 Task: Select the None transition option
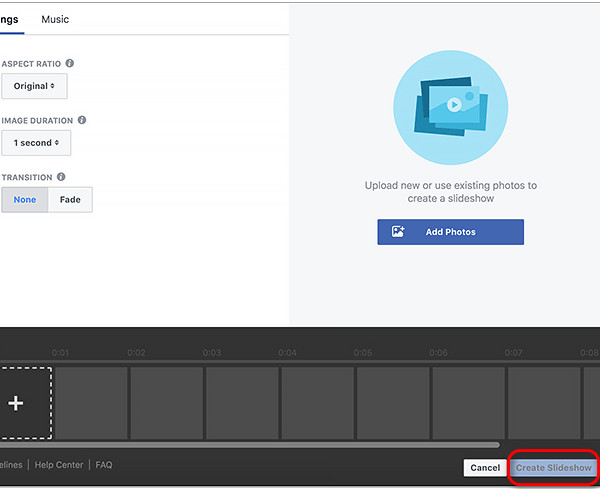[25, 199]
